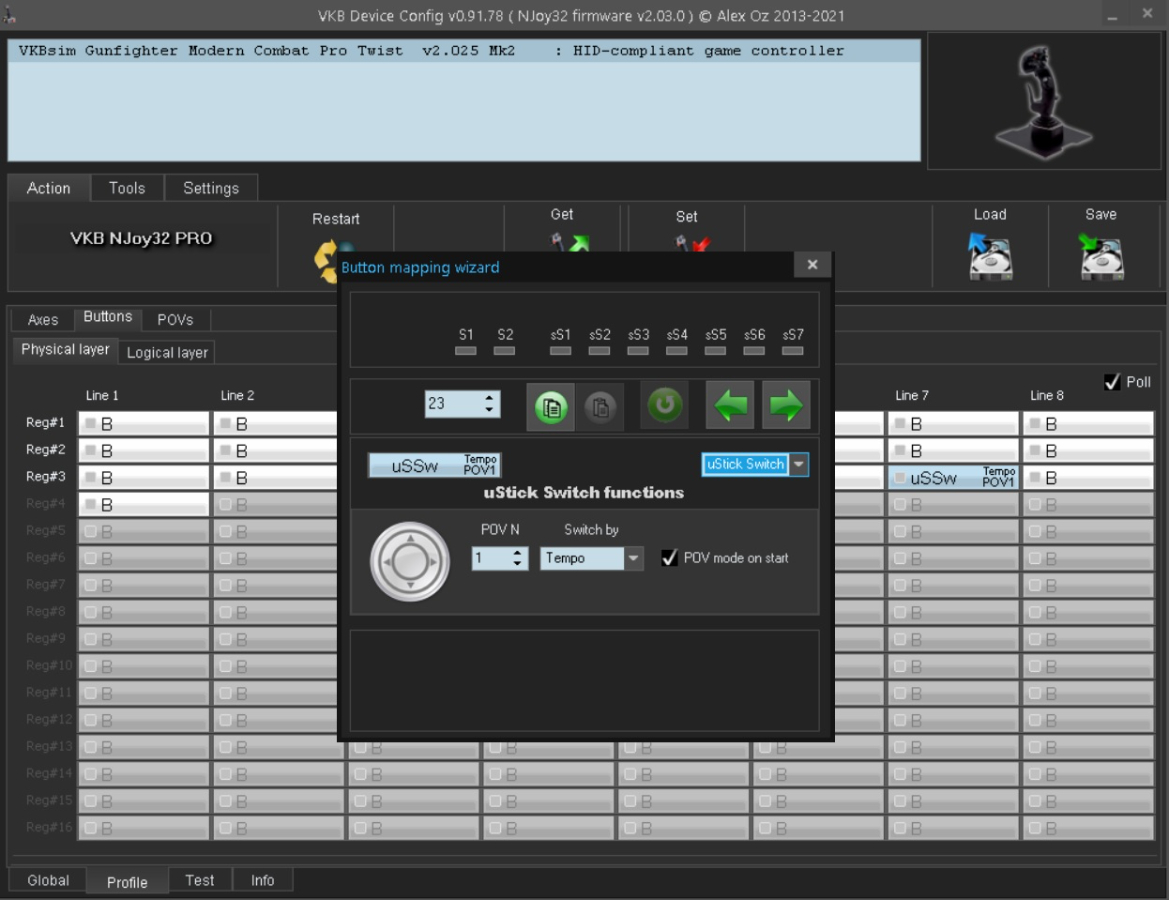Click the Set settings to device icon
Image resolution: width=1169 pixels, height=900 pixels.
(693, 242)
